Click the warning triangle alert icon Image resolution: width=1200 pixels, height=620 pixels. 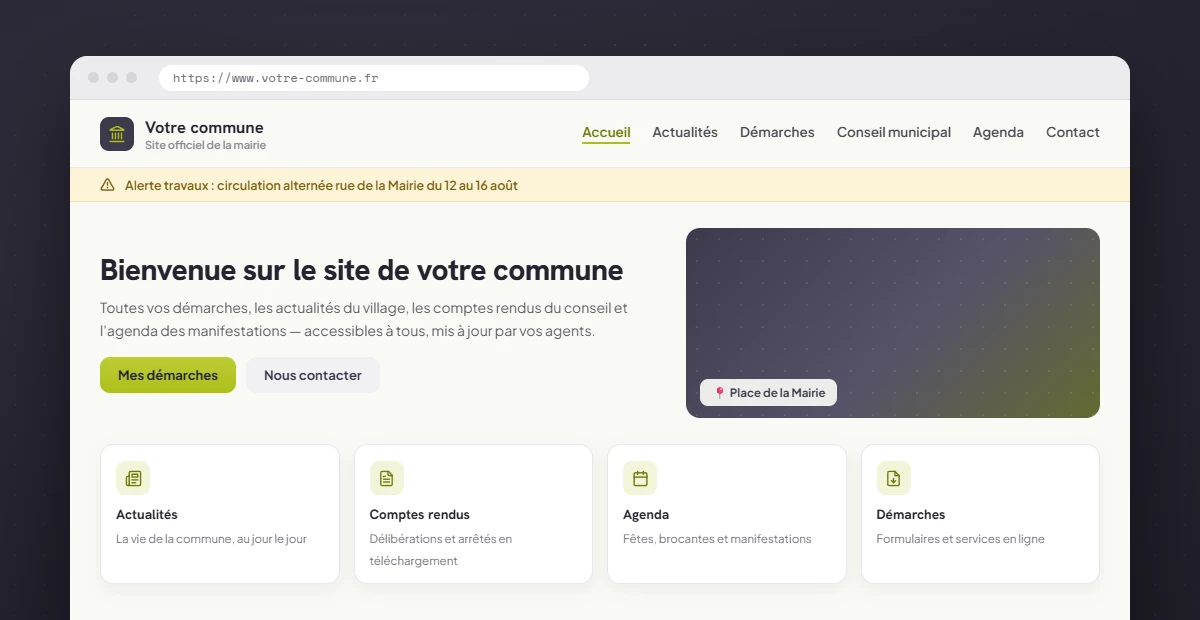107,185
